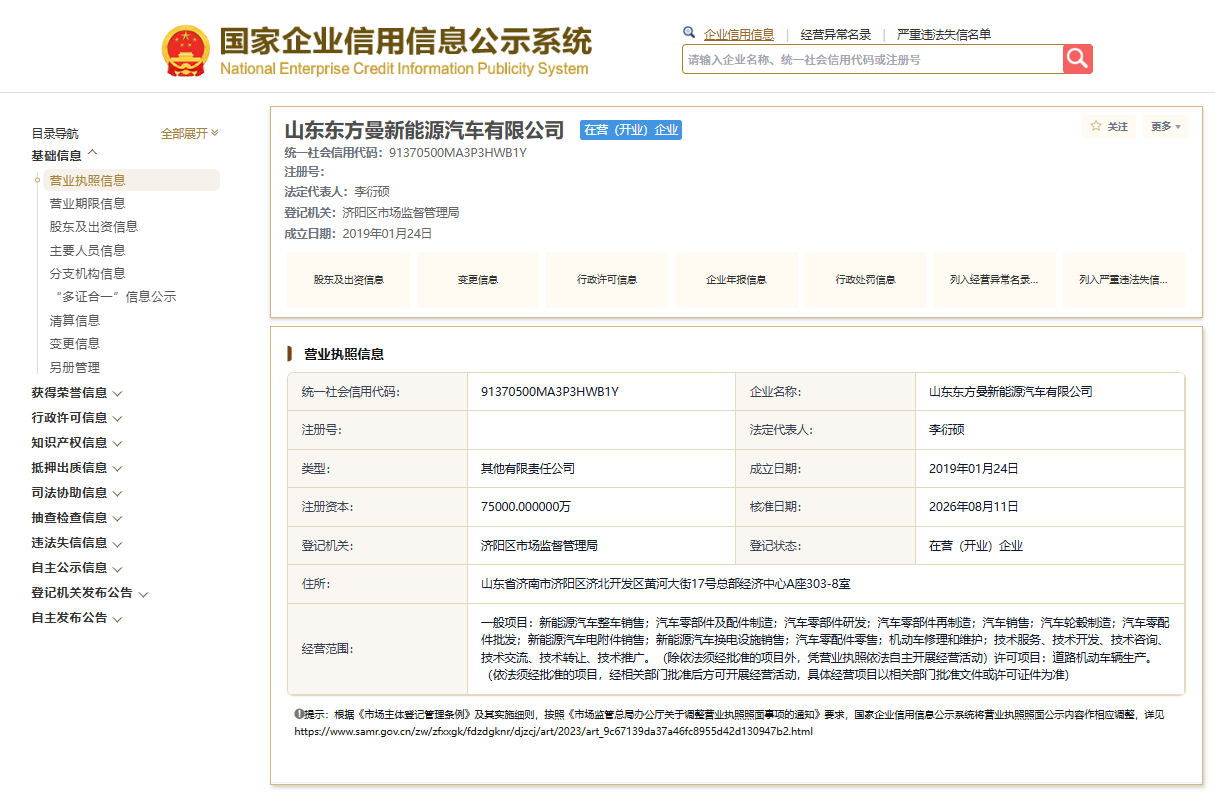Expand the 行政许可信息 sidebar section
The height and width of the screenshot is (802, 1215).
pyautogui.click(x=76, y=418)
